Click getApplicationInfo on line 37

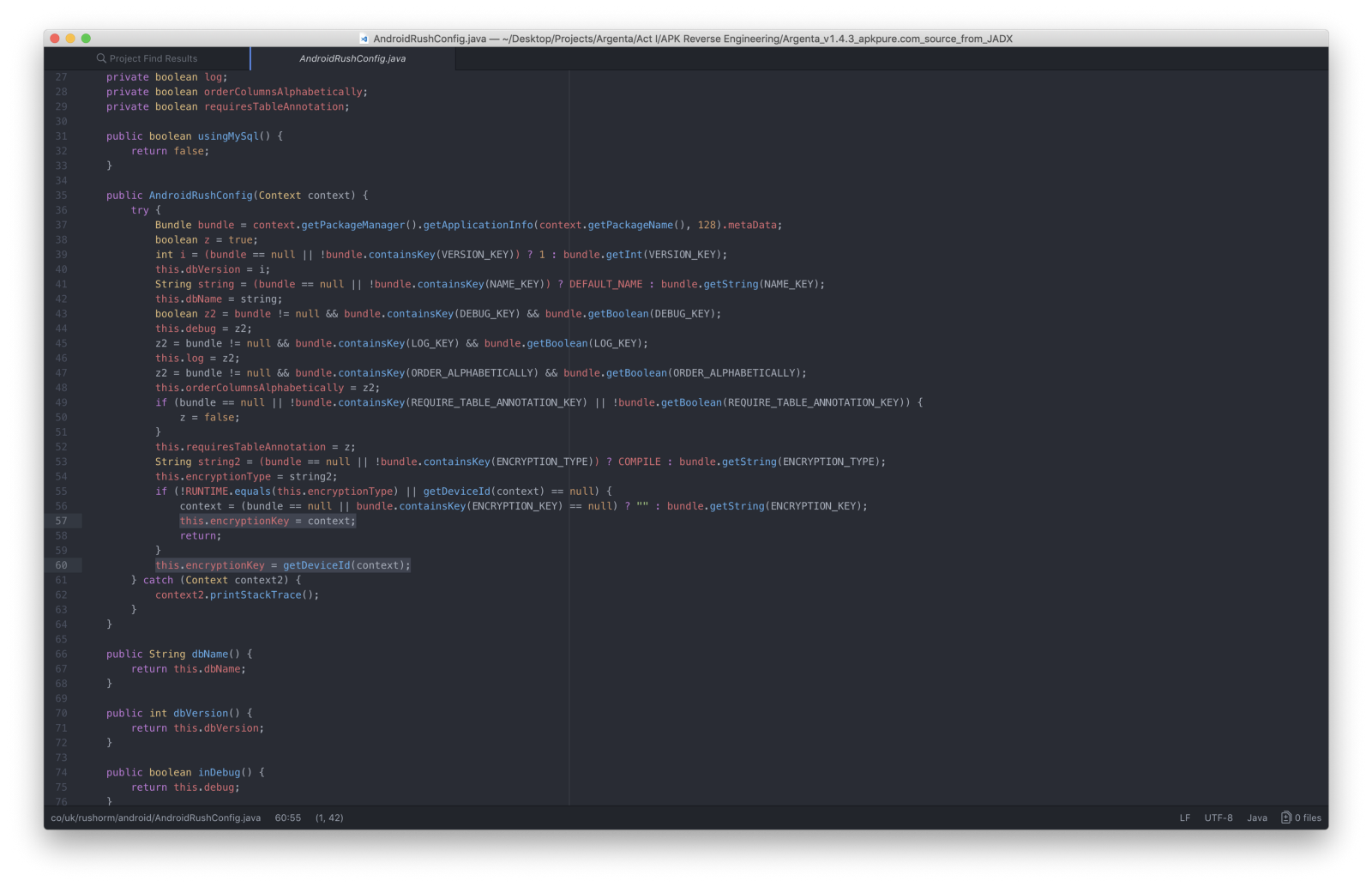pyautogui.click(x=478, y=225)
